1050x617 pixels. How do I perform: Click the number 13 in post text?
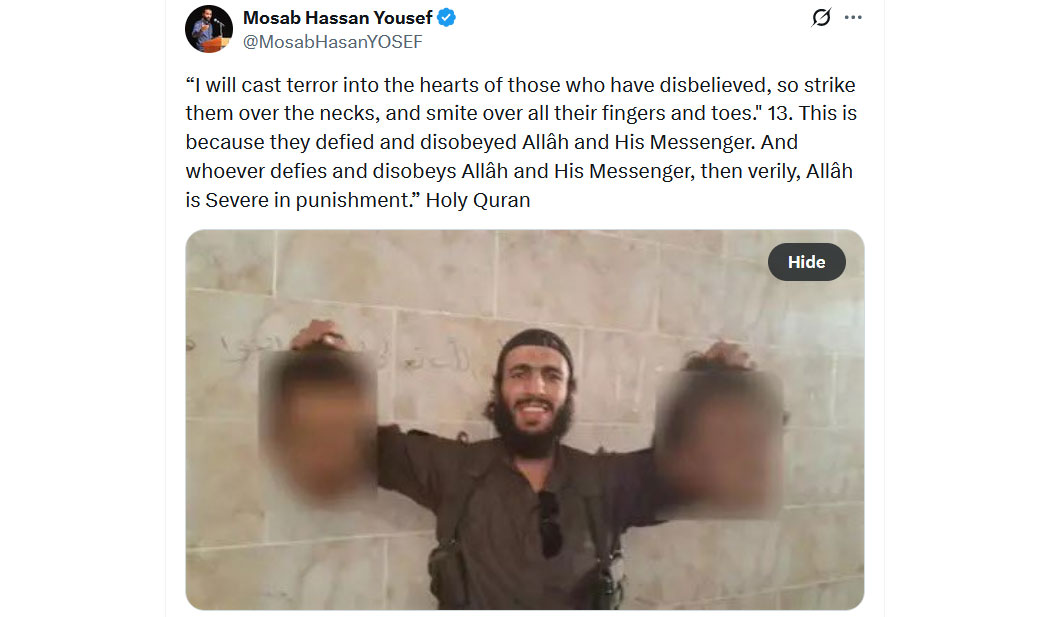[778, 113]
